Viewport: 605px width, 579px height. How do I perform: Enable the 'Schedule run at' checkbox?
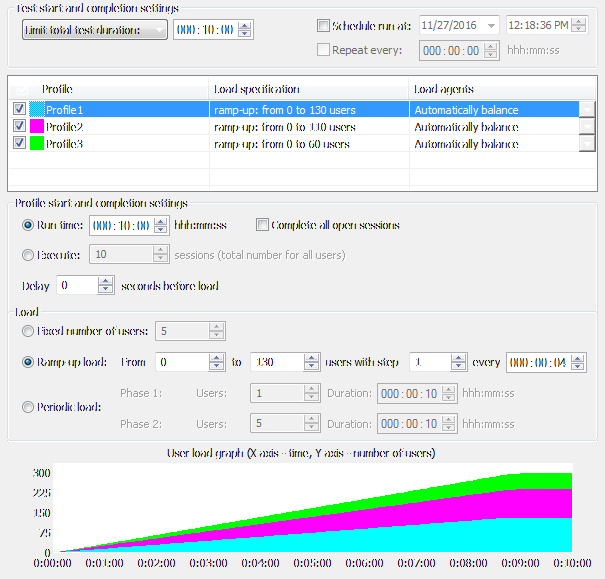(x=323, y=25)
